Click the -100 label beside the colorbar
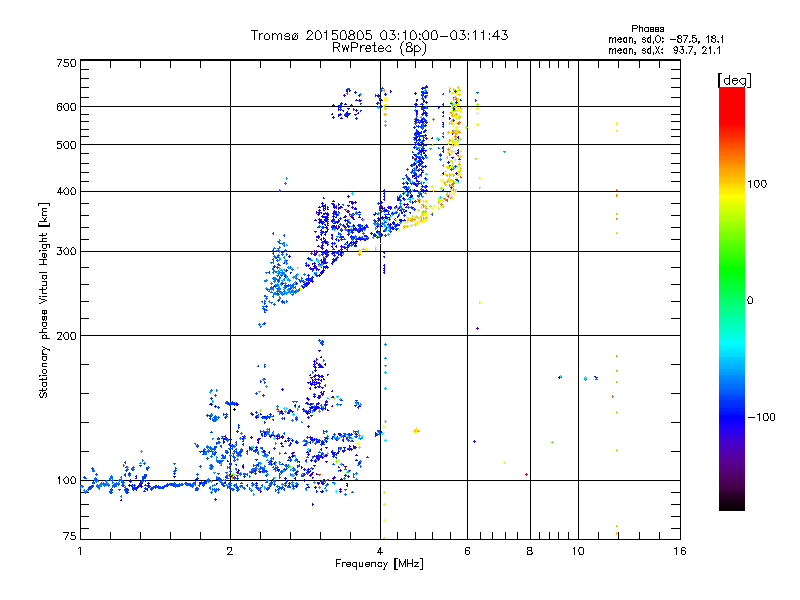 pos(761,417)
